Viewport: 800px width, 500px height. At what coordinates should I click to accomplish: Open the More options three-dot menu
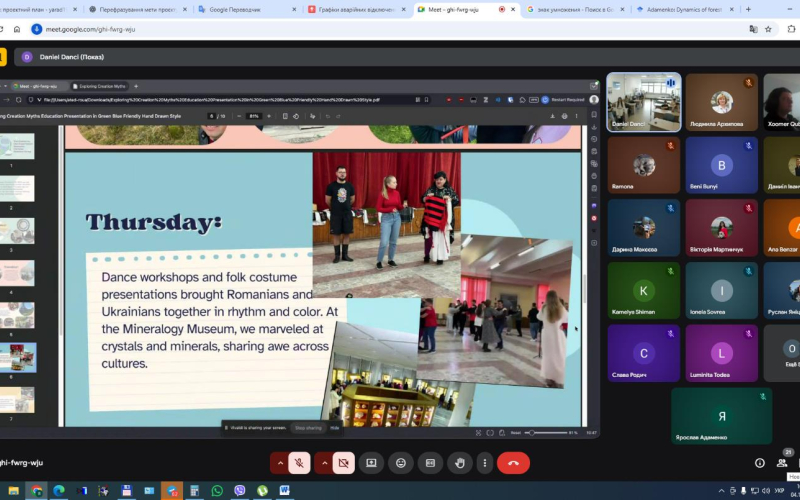485,463
